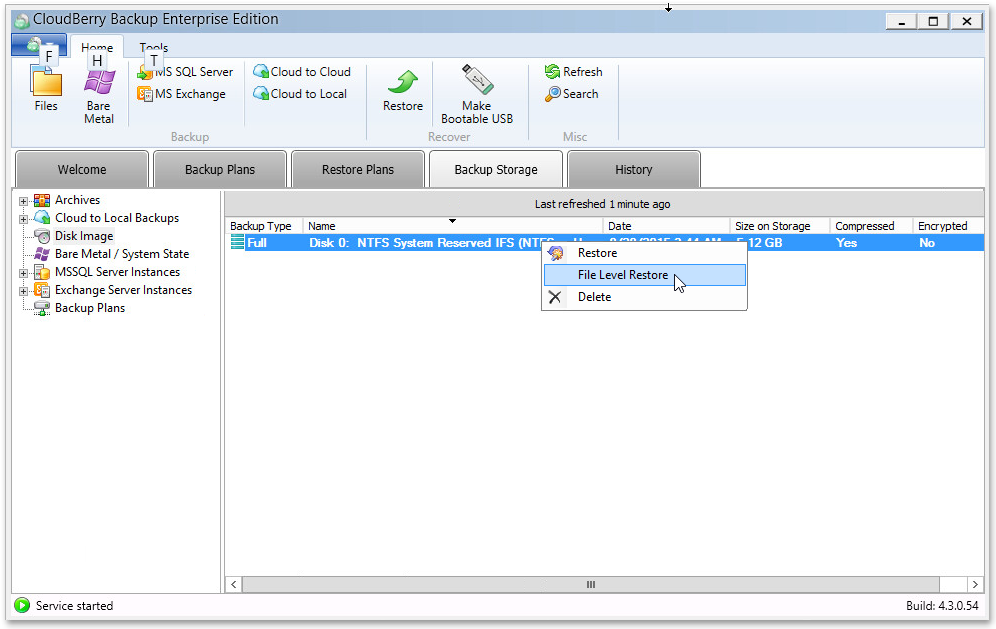996x629 pixels.
Task: Select Backup Plans tree item
Action: click(90, 308)
